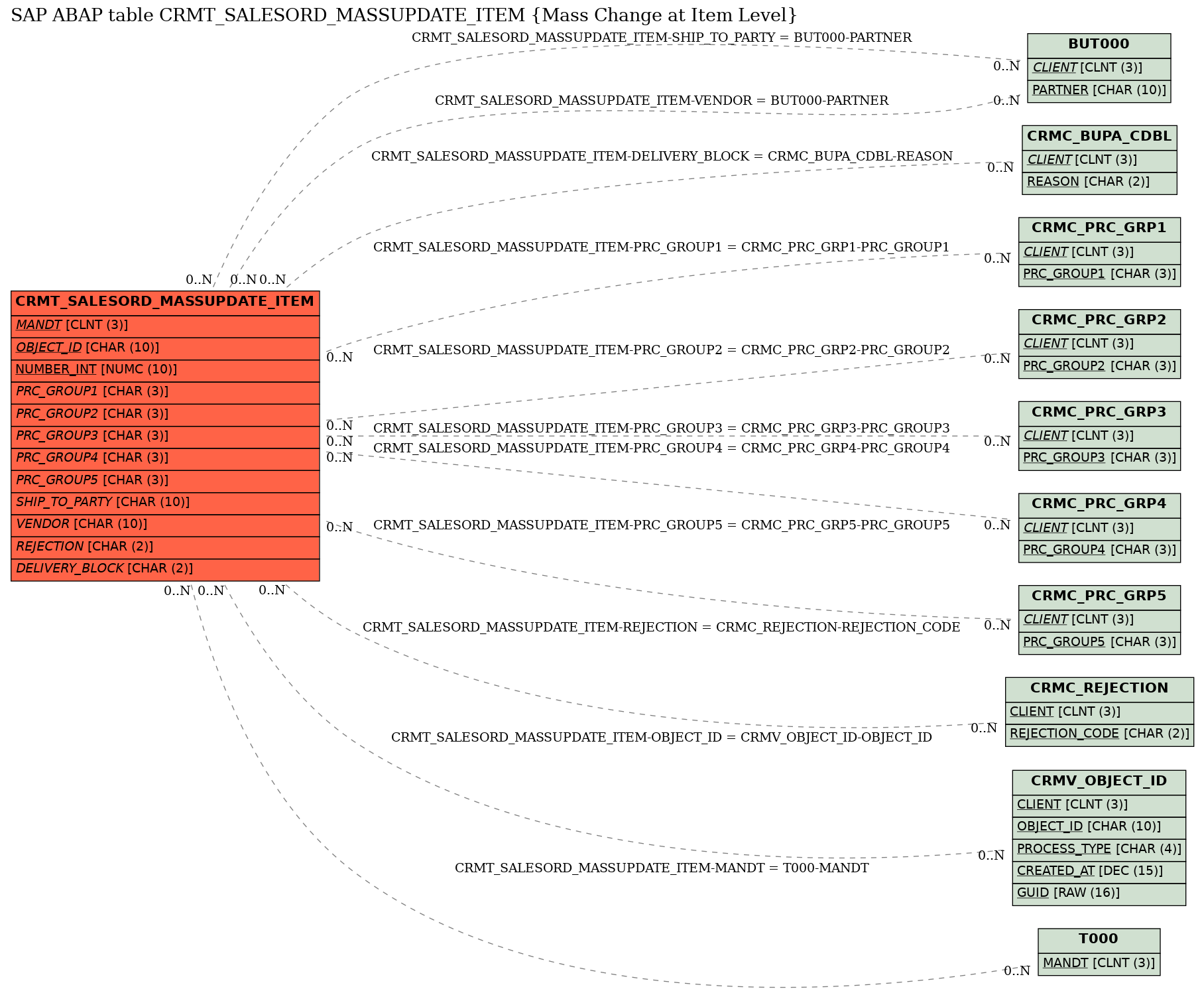Click the diagram title SAP ABAP table heading

pos(404,15)
